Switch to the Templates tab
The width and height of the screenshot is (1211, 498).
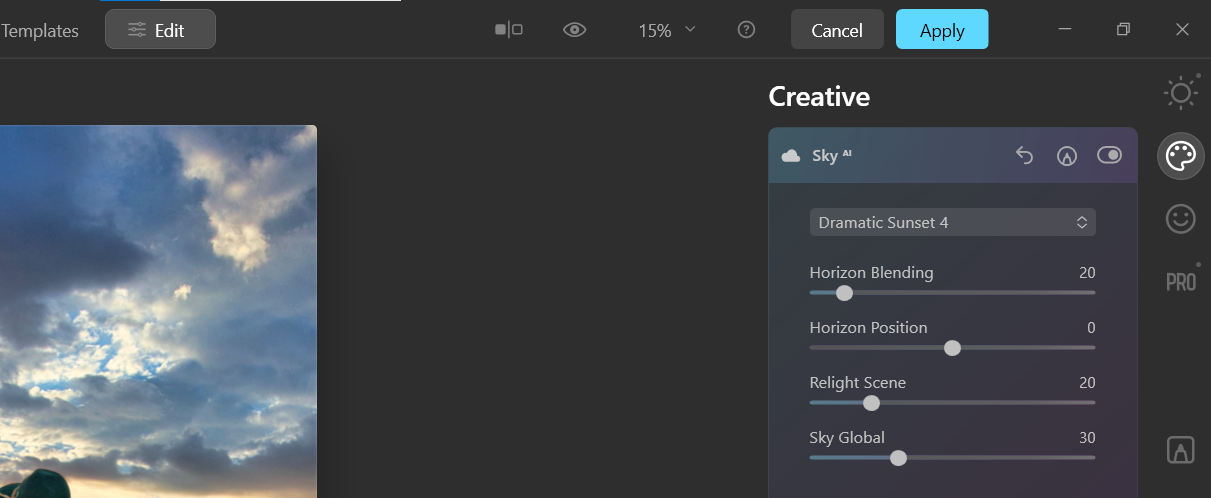click(x=40, y=30)
